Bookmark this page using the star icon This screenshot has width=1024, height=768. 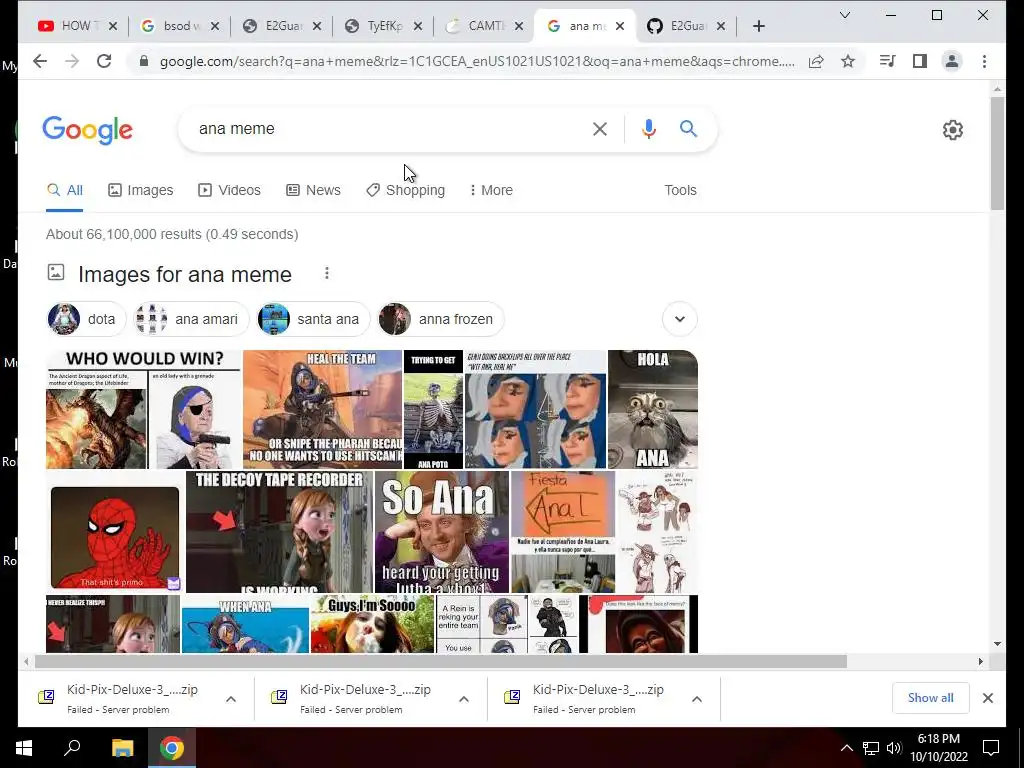tap(848, 61)
